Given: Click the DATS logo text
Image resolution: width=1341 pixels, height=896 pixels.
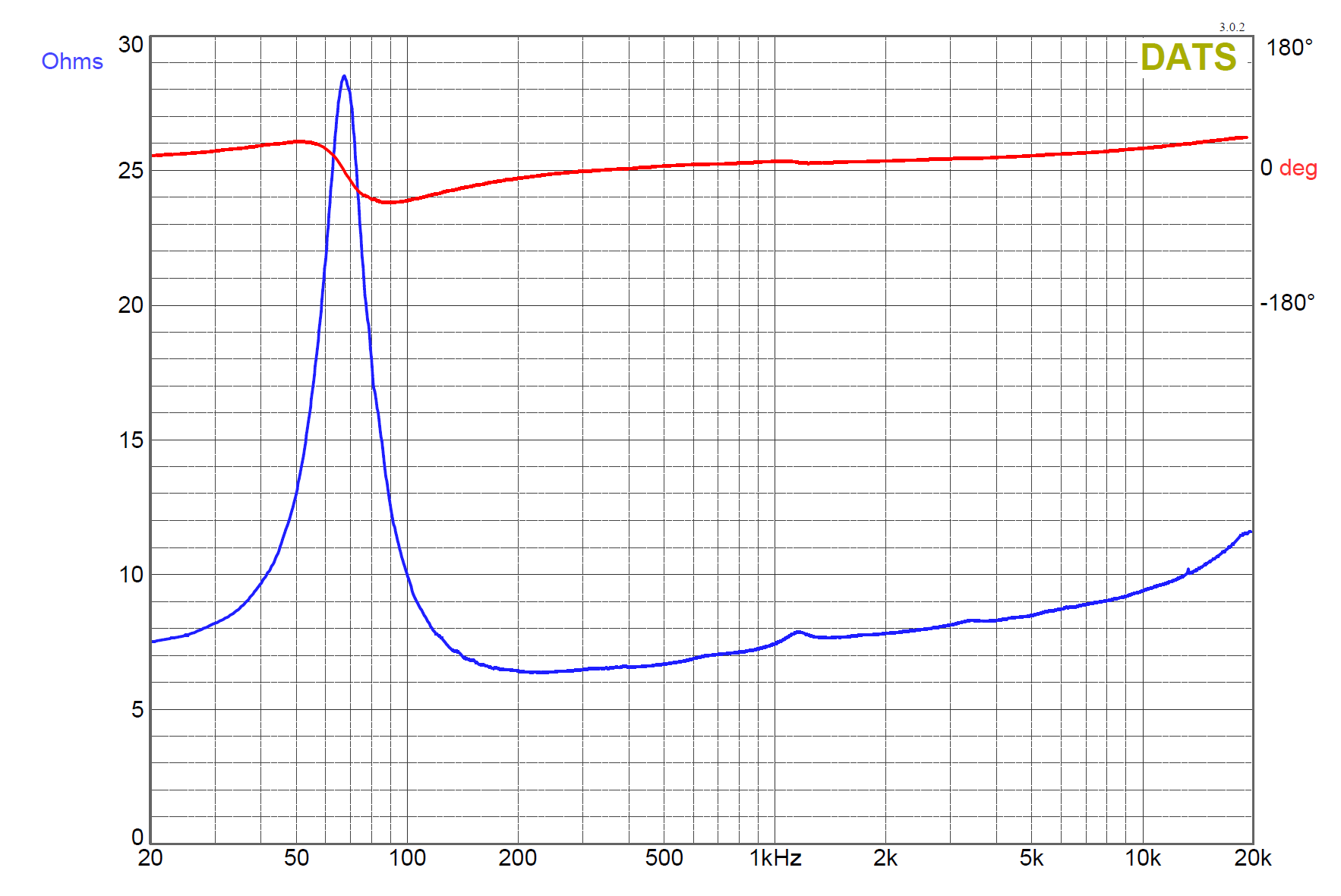Looking at the screenshot, I should (1188, 58).
